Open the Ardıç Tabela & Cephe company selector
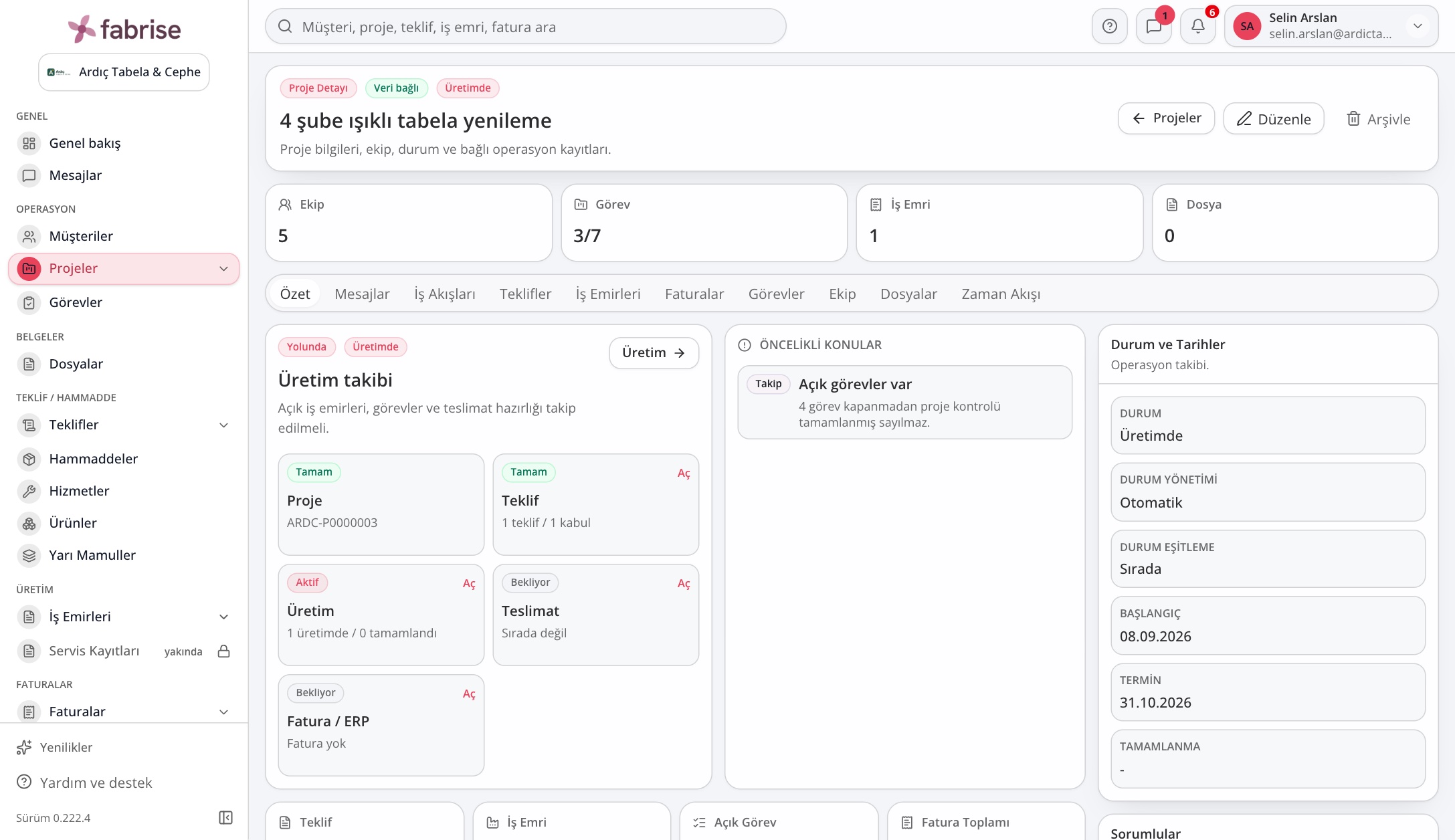This screenshot has width=1455, height=840. [124, 72]
